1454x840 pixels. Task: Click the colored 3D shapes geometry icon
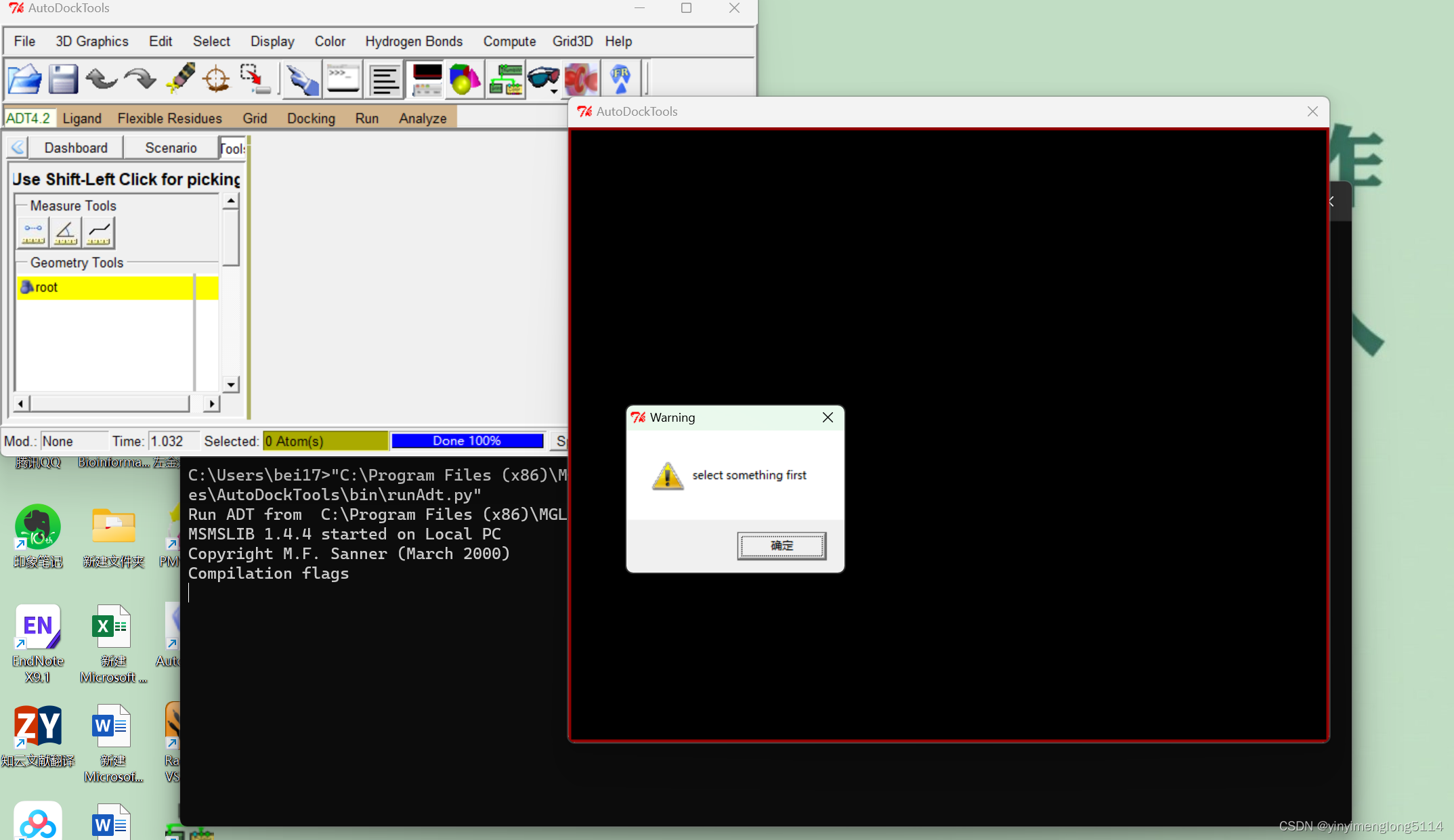465,80
